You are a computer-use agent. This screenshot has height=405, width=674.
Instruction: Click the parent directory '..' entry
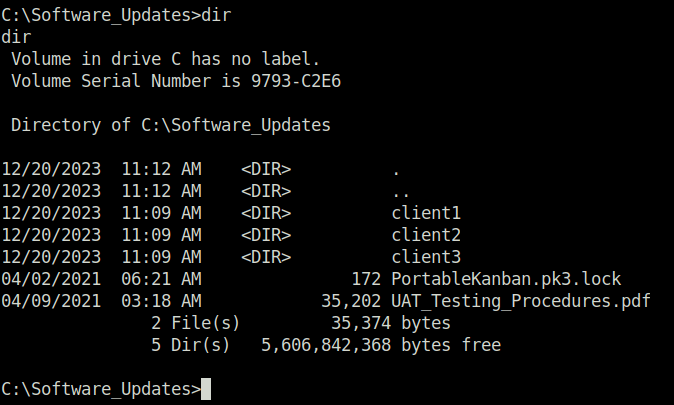point(401,193)
